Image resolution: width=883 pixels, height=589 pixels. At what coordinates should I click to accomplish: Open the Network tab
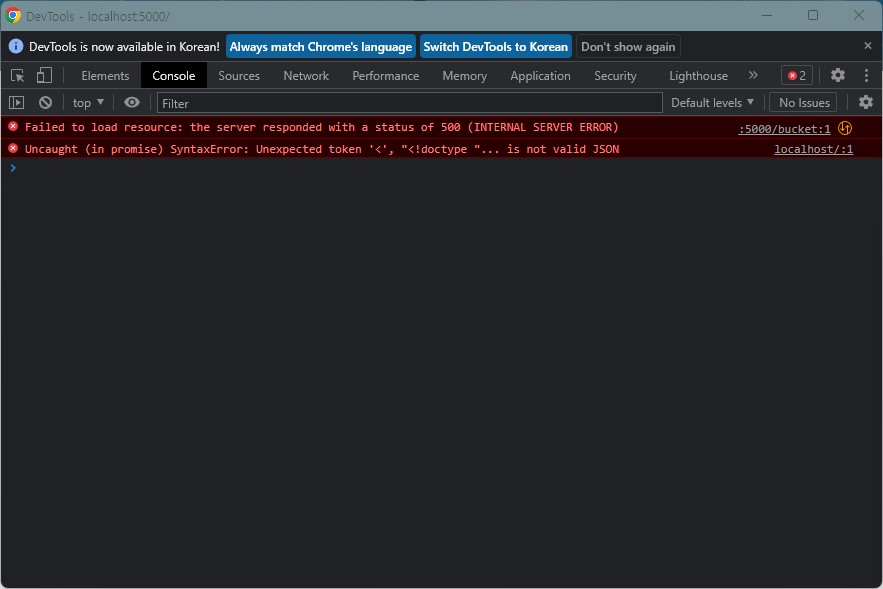pyautogui.click(x=306, y=75)
